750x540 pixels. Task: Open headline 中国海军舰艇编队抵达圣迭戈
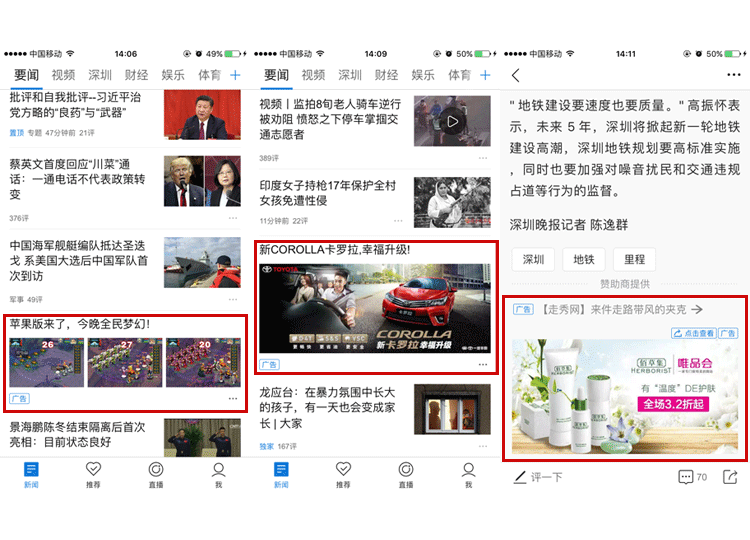[79, 261]
